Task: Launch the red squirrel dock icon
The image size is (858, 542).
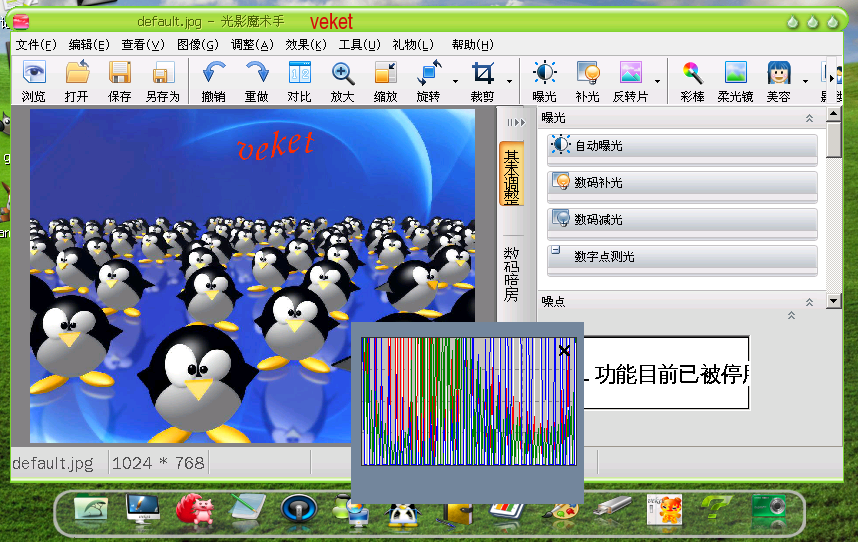Action: point(195,509)
